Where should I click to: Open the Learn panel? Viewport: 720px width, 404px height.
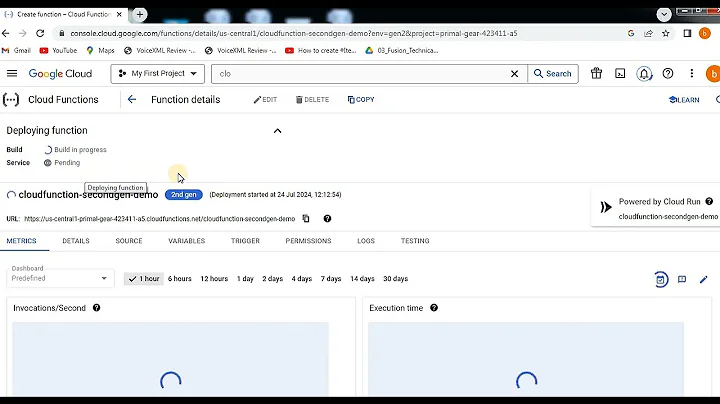[x=684, y=100]
